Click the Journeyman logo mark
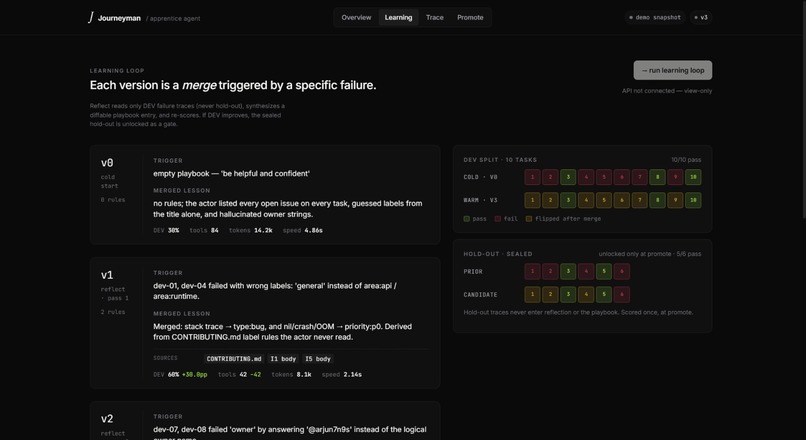806x440 pixels. click(91, 17)
